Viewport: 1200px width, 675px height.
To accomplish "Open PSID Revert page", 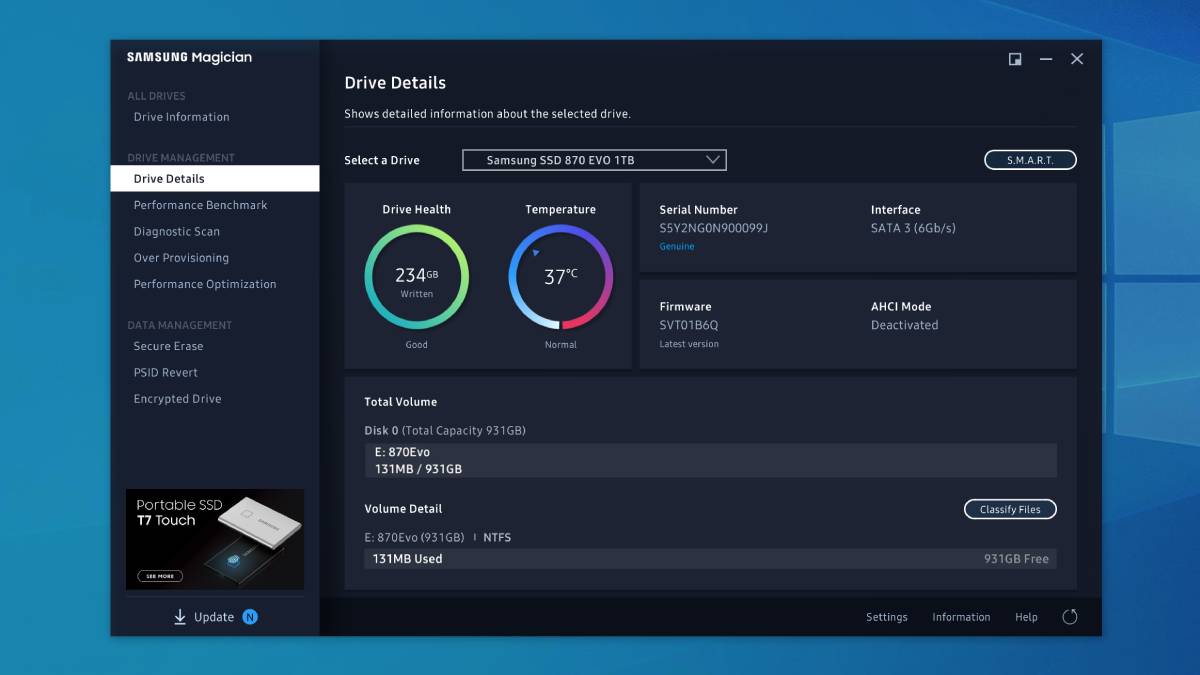I will (165, 372).
